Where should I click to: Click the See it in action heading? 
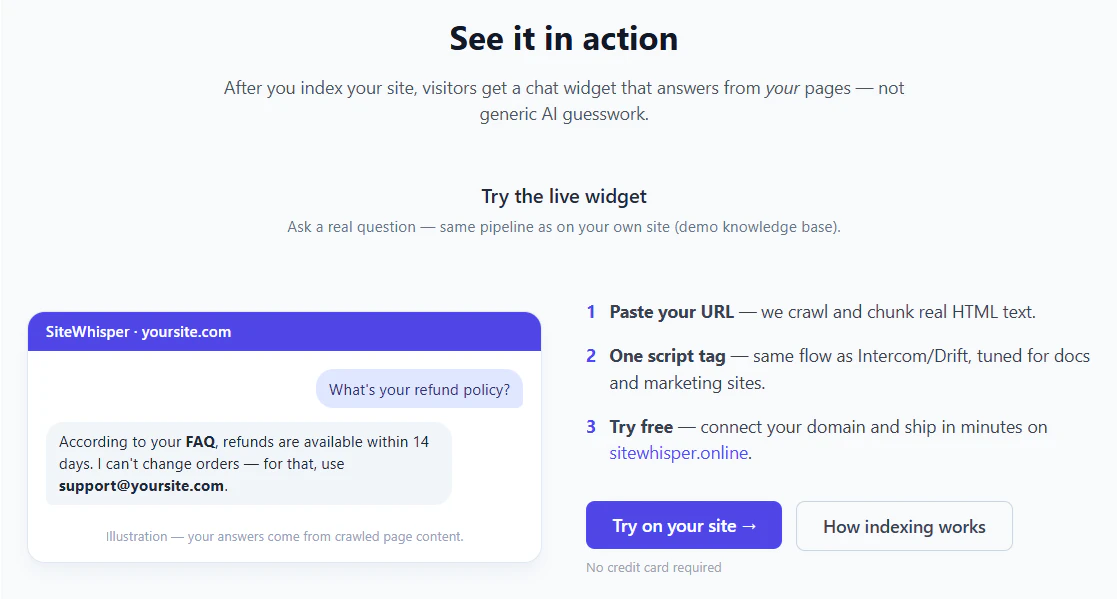(x=562, y=38)
